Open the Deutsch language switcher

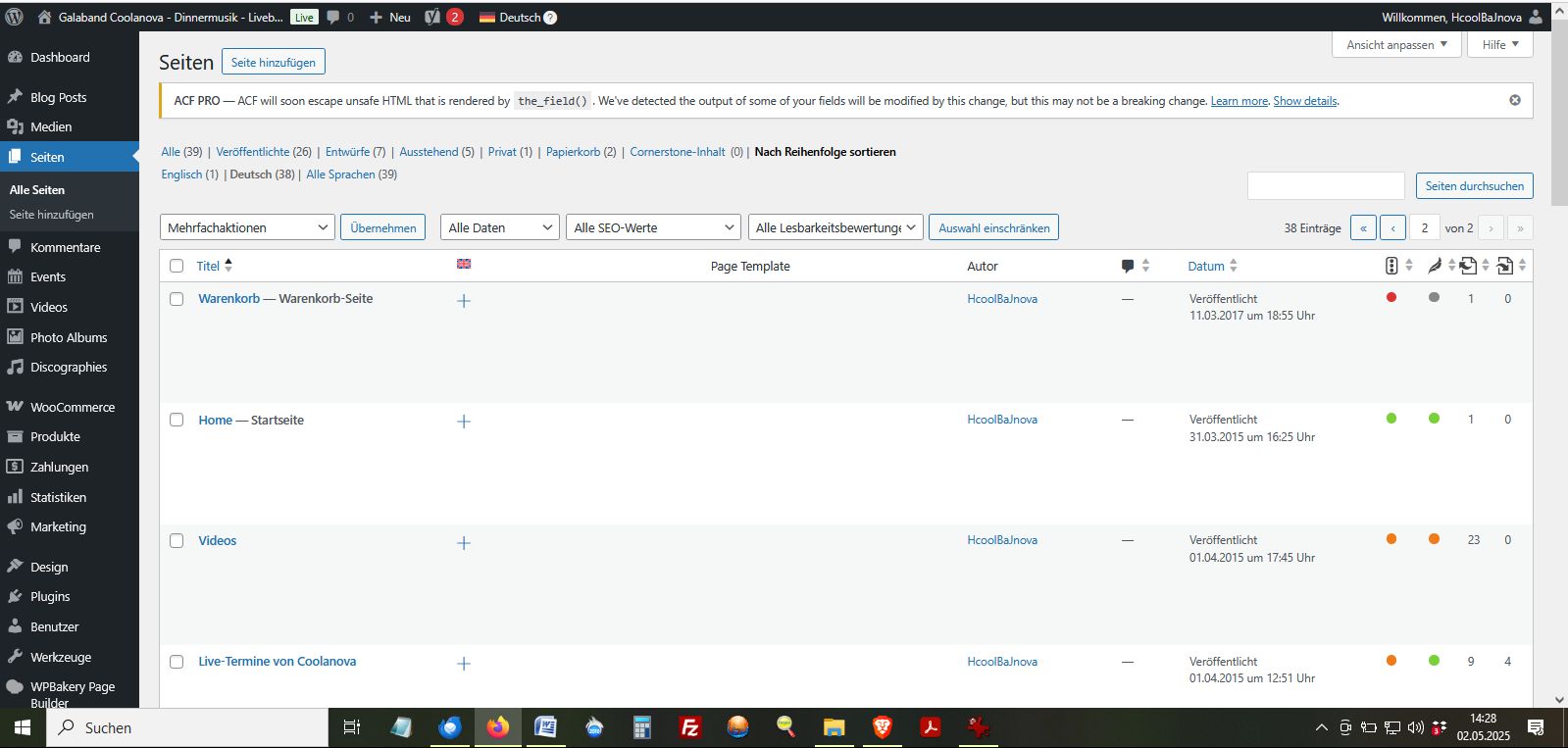point(518,17)
